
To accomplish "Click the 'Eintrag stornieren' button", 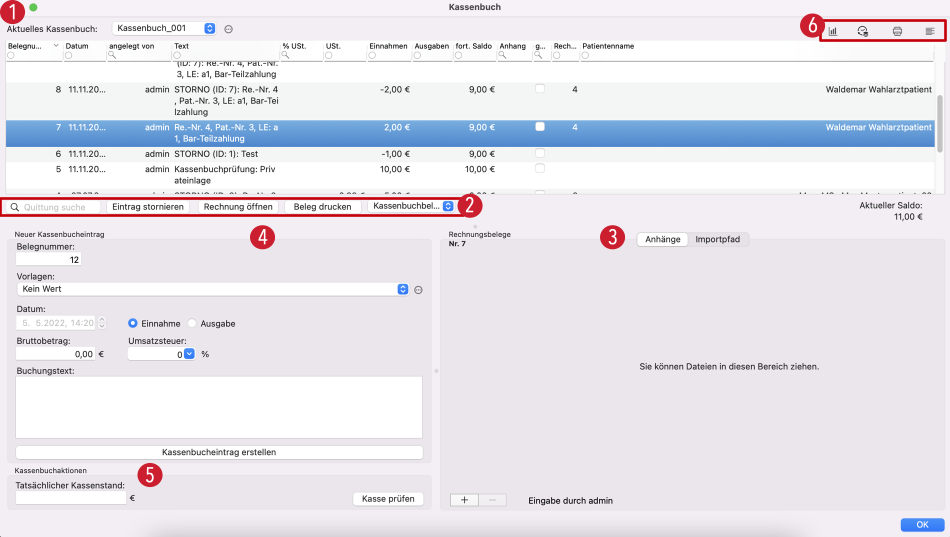I will click(x=147, y=207).
